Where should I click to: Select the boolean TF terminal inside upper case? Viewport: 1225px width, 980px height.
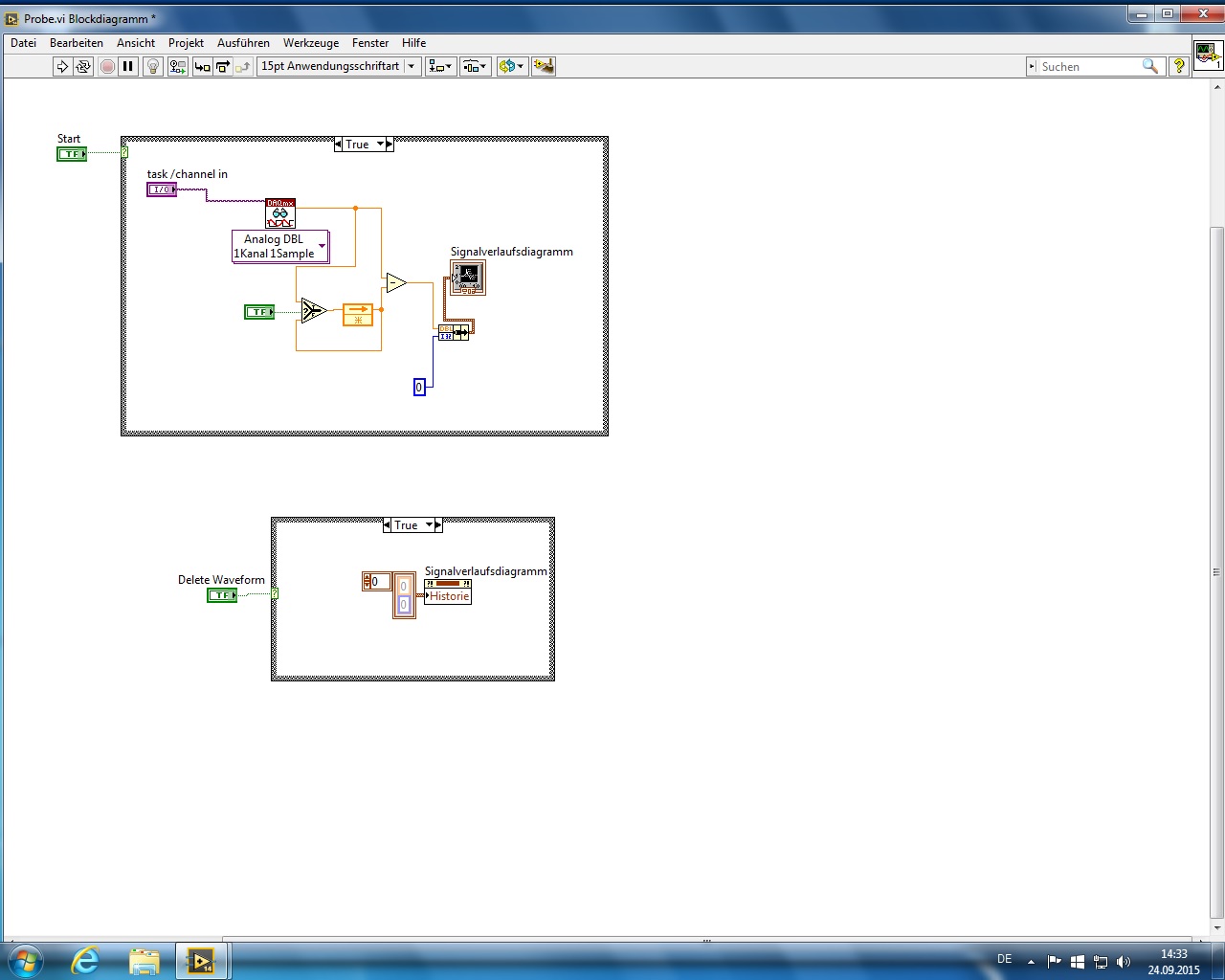coord(259,312)
